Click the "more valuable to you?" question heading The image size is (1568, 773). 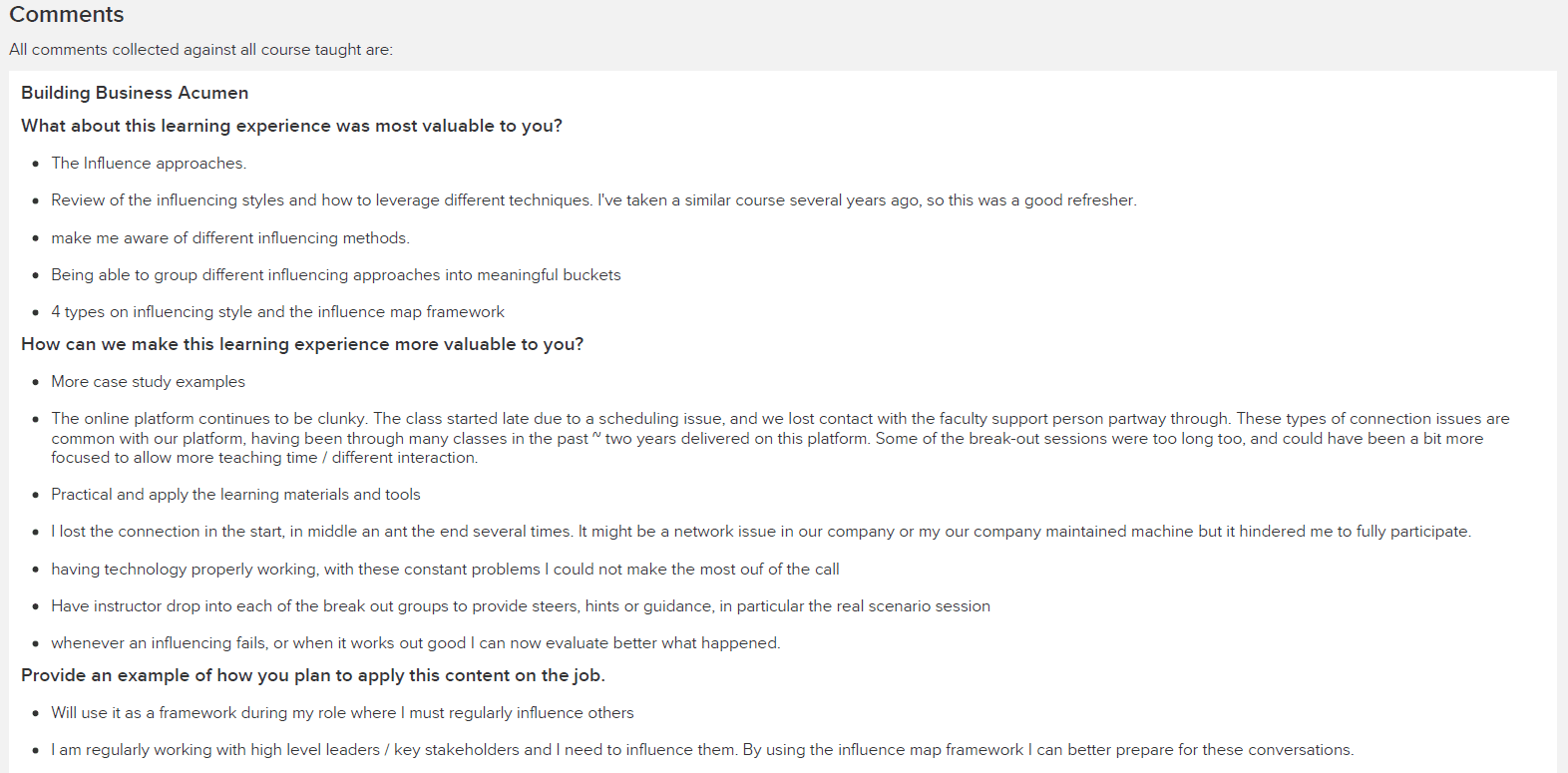click(x=302, y=344)
